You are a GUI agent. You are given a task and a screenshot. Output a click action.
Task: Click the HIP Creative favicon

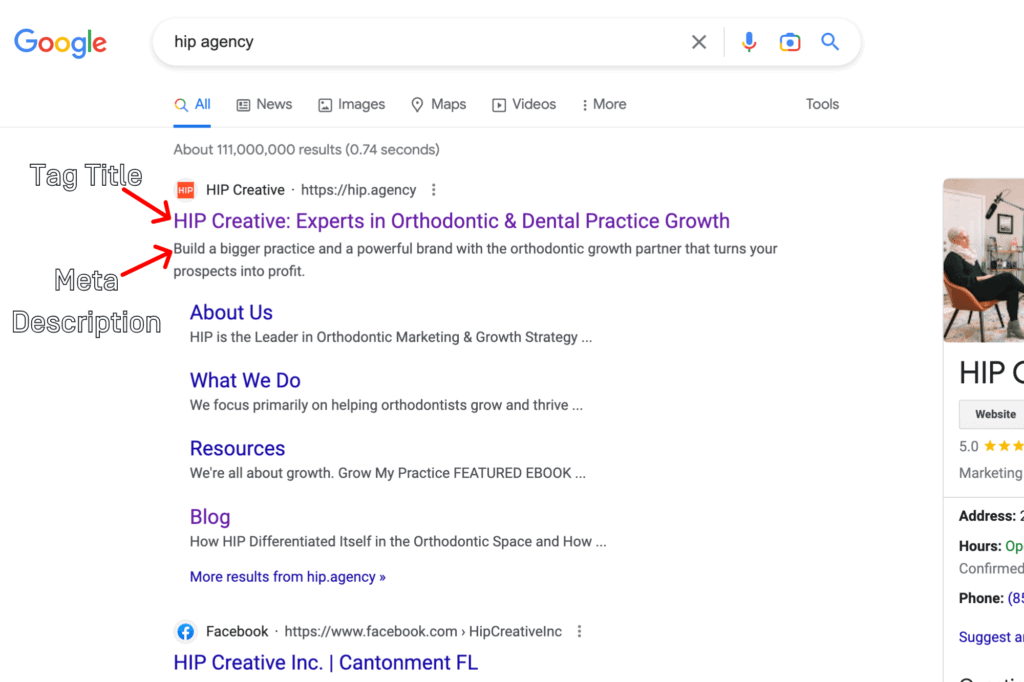[x=185, y=190]
